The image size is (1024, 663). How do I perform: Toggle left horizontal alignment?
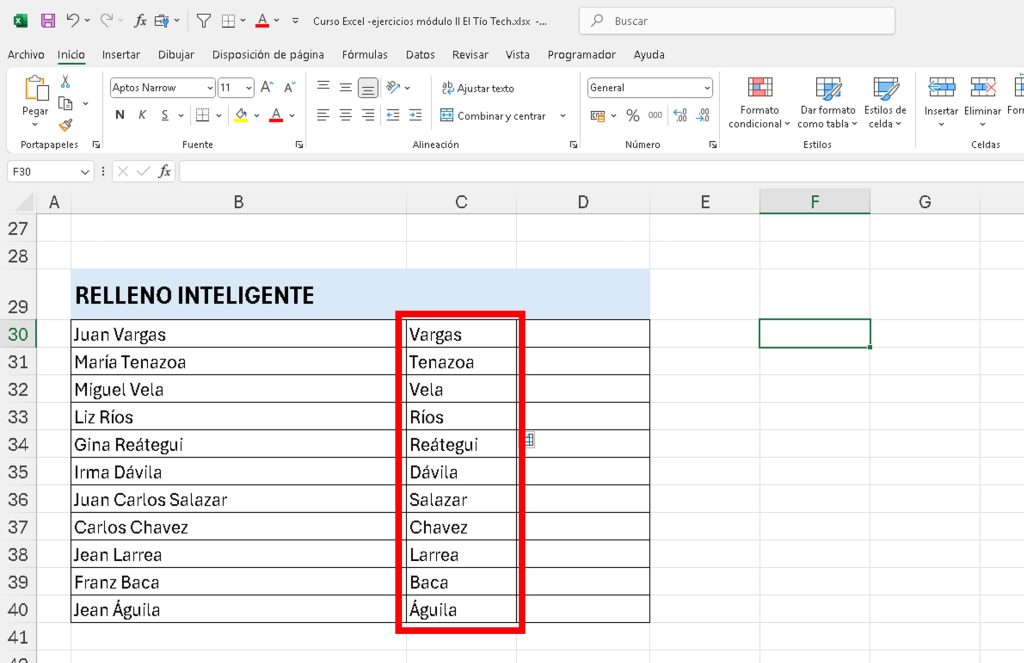coord(323,115)
